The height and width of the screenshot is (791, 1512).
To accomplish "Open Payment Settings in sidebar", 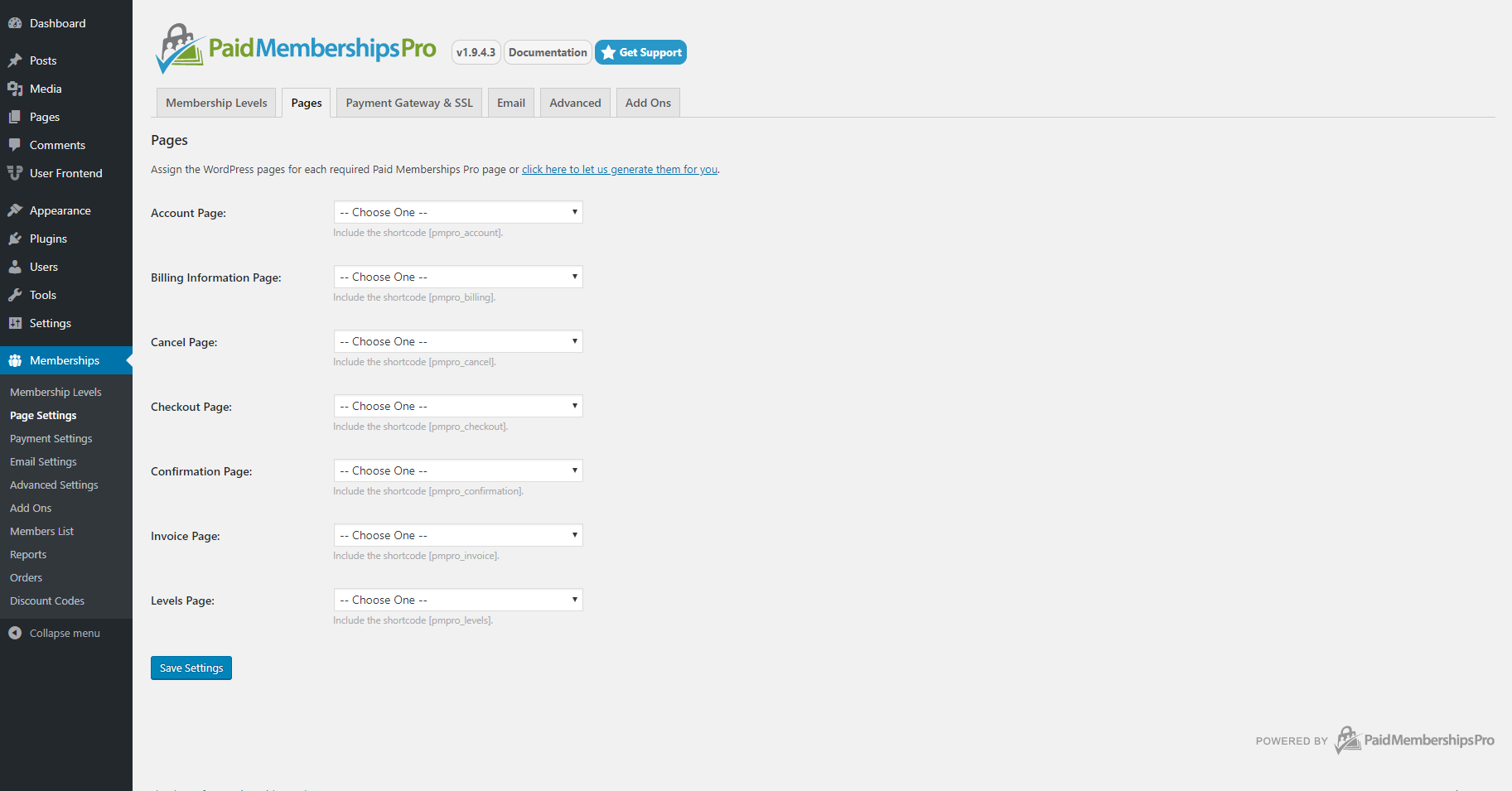I will click(x=51, y=438).
